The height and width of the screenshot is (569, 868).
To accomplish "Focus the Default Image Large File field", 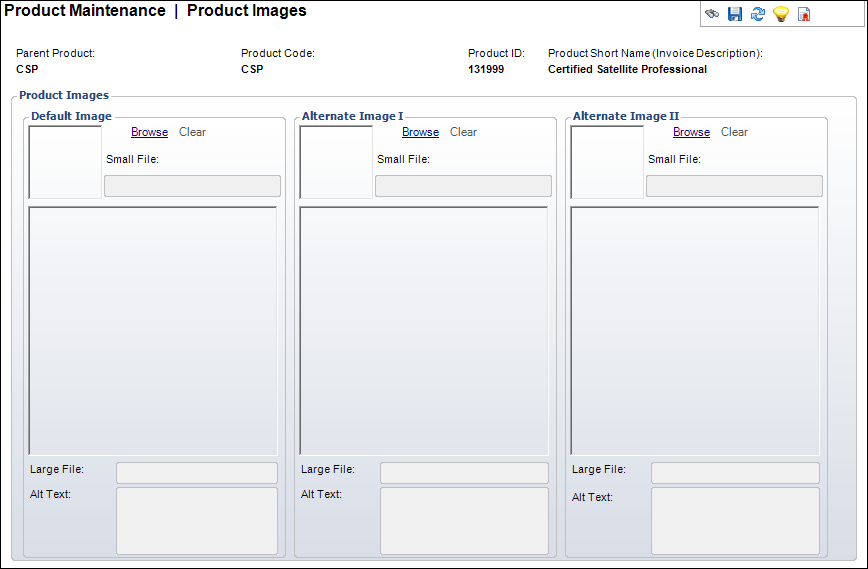I will 197,473.
